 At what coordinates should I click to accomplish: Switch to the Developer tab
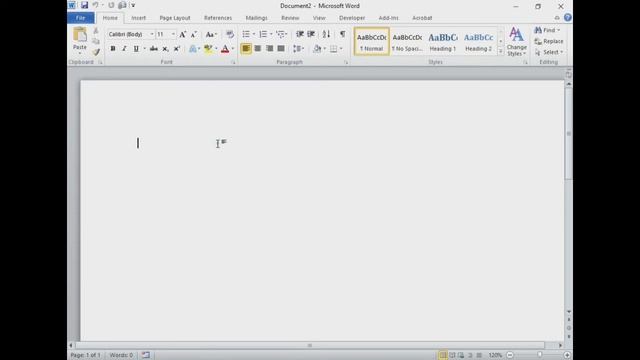click(x=352, y=18)
